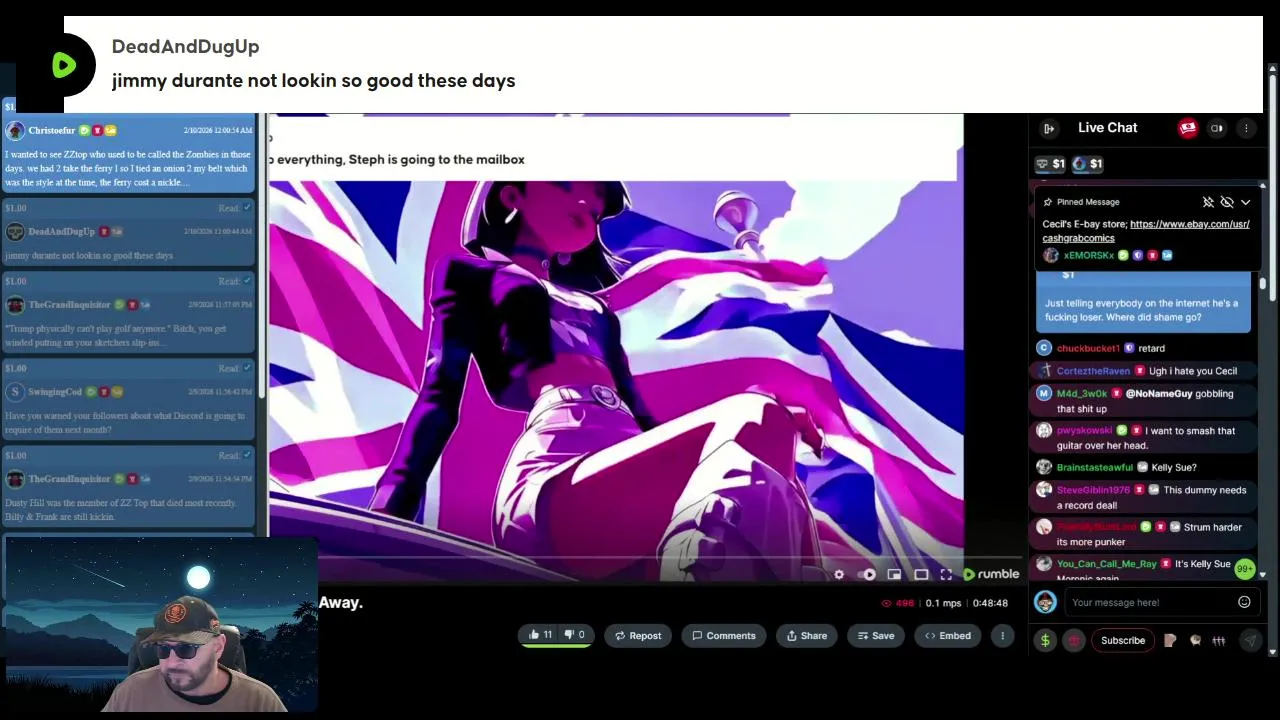
Task: Click the Rumble logo on rant banner
Action: click(64, 65)
